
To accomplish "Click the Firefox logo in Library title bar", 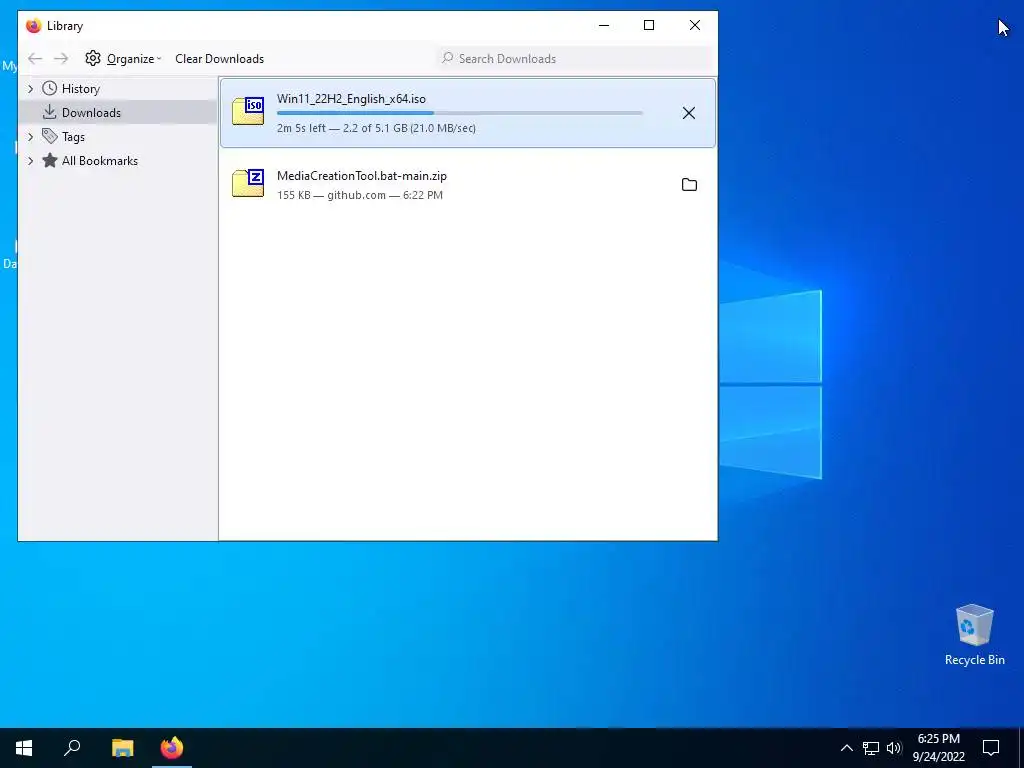I will pyautogui.click(x=33, y=25).
